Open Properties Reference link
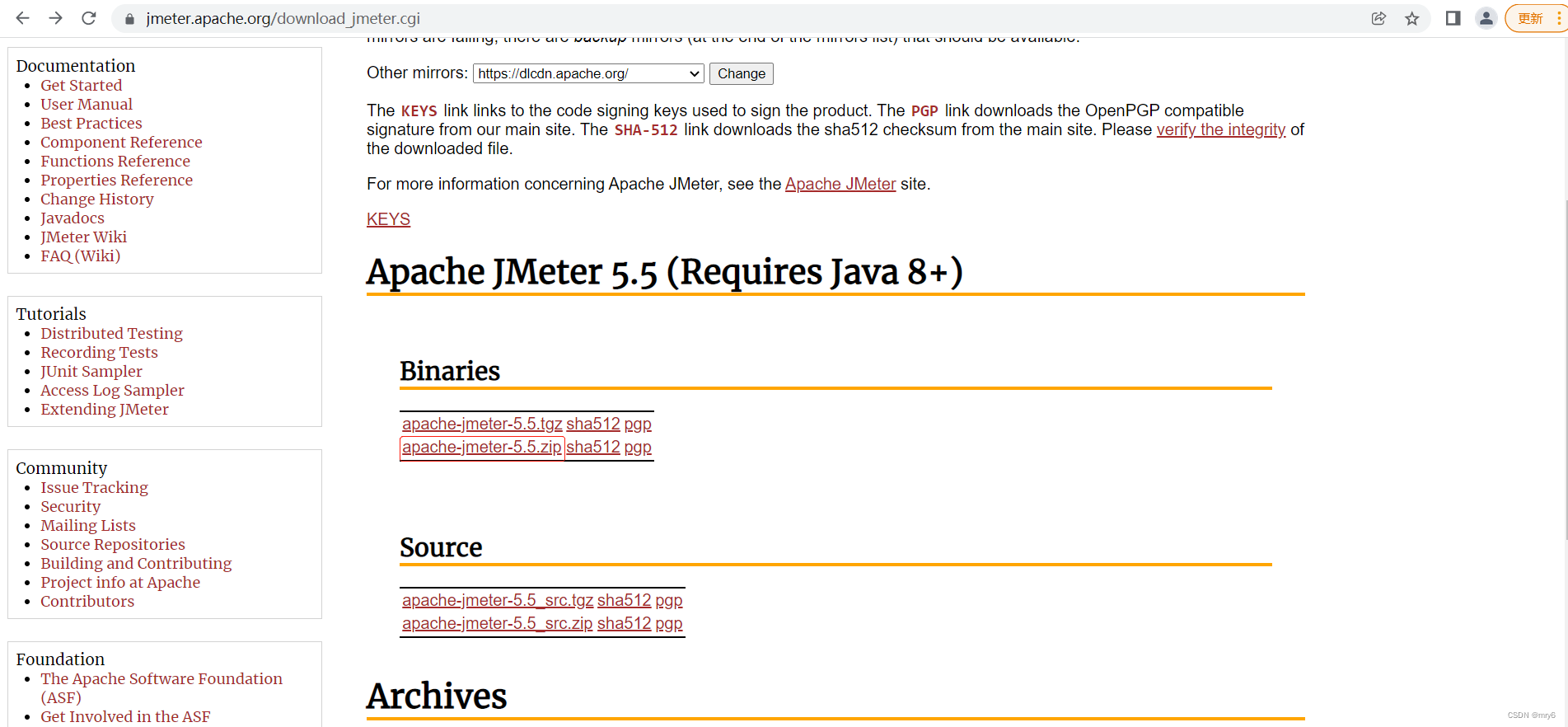This screenshot has width=1568, height=727. coord(117,180)
